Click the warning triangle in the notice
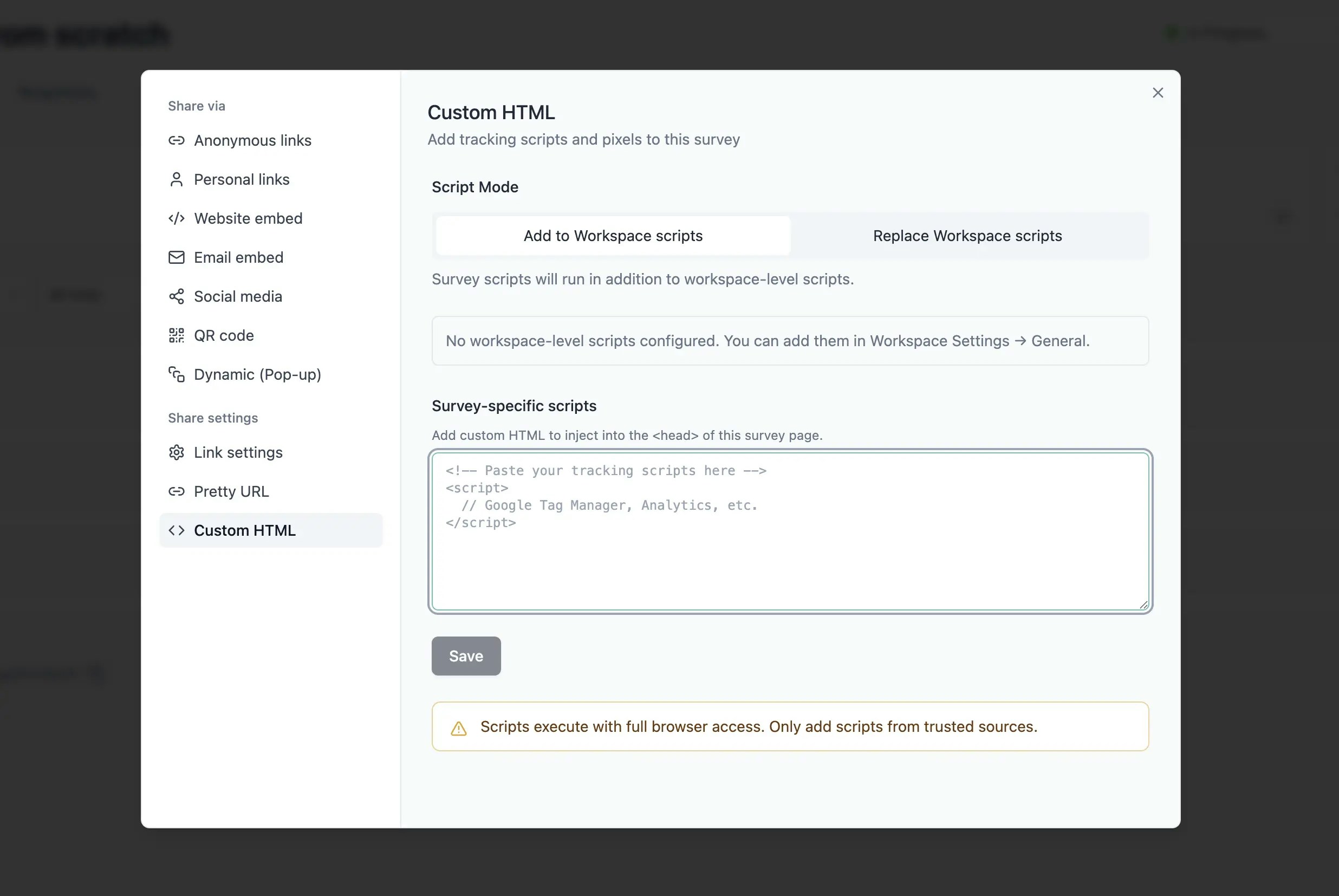Viewport: 1339px width, 896px height. [459, 726]
